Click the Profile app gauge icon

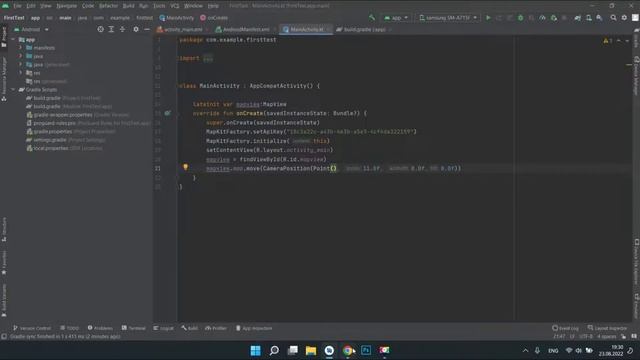[542, 18]
